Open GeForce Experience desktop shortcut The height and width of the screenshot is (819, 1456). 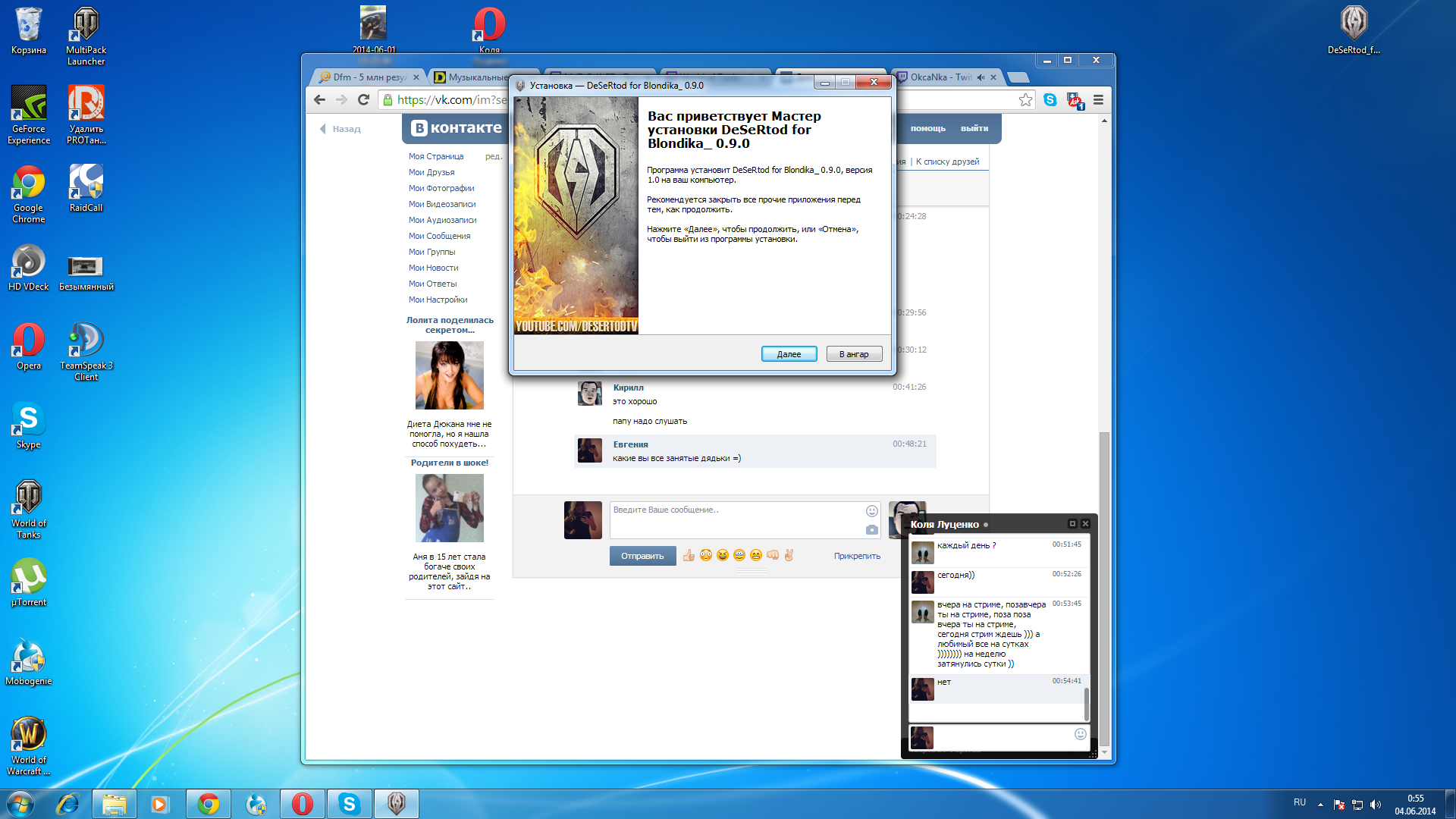(x=29, y=115)
